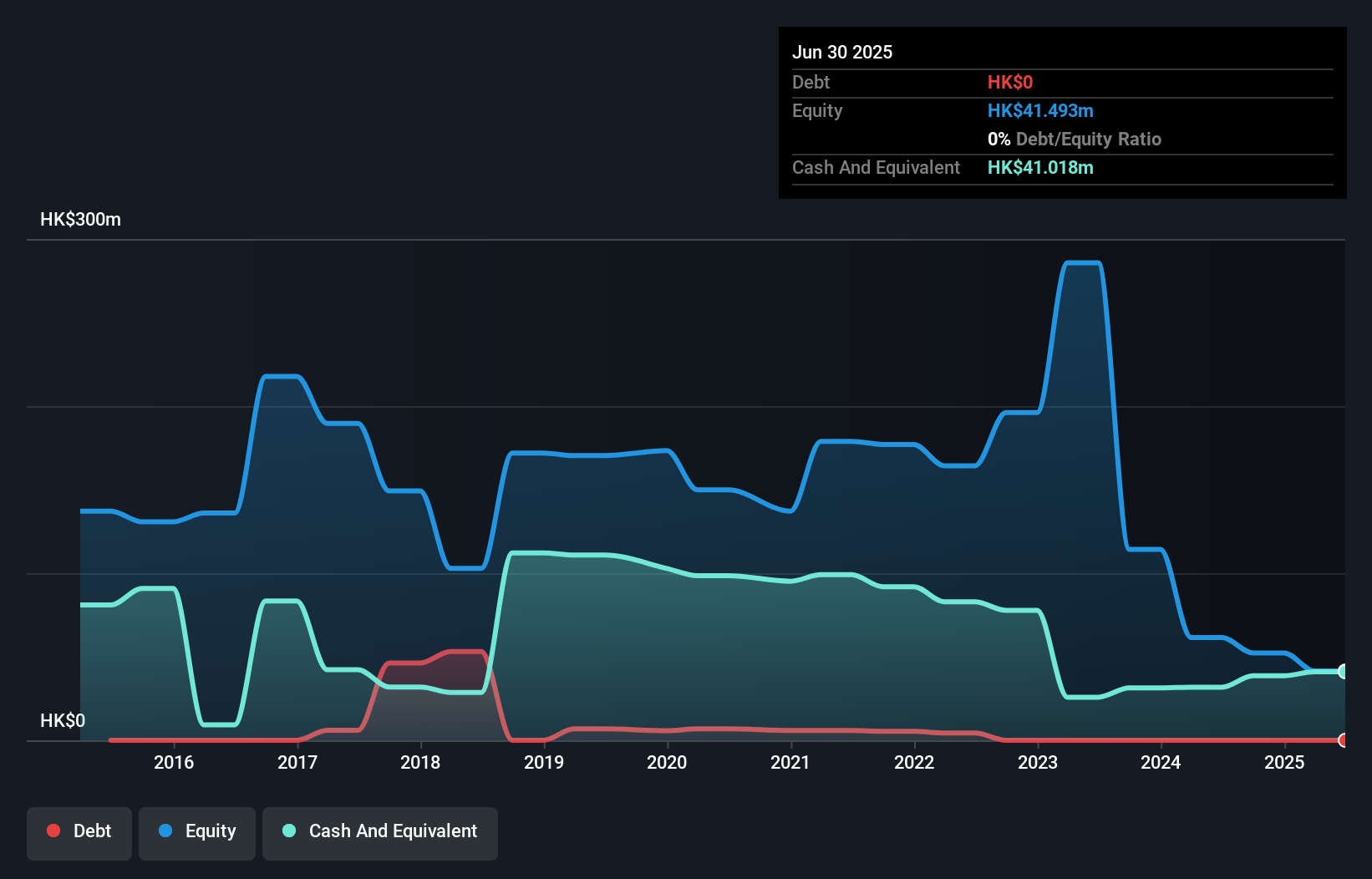Click the Jun 30 2025 tooltip date

tap(842, 52)
